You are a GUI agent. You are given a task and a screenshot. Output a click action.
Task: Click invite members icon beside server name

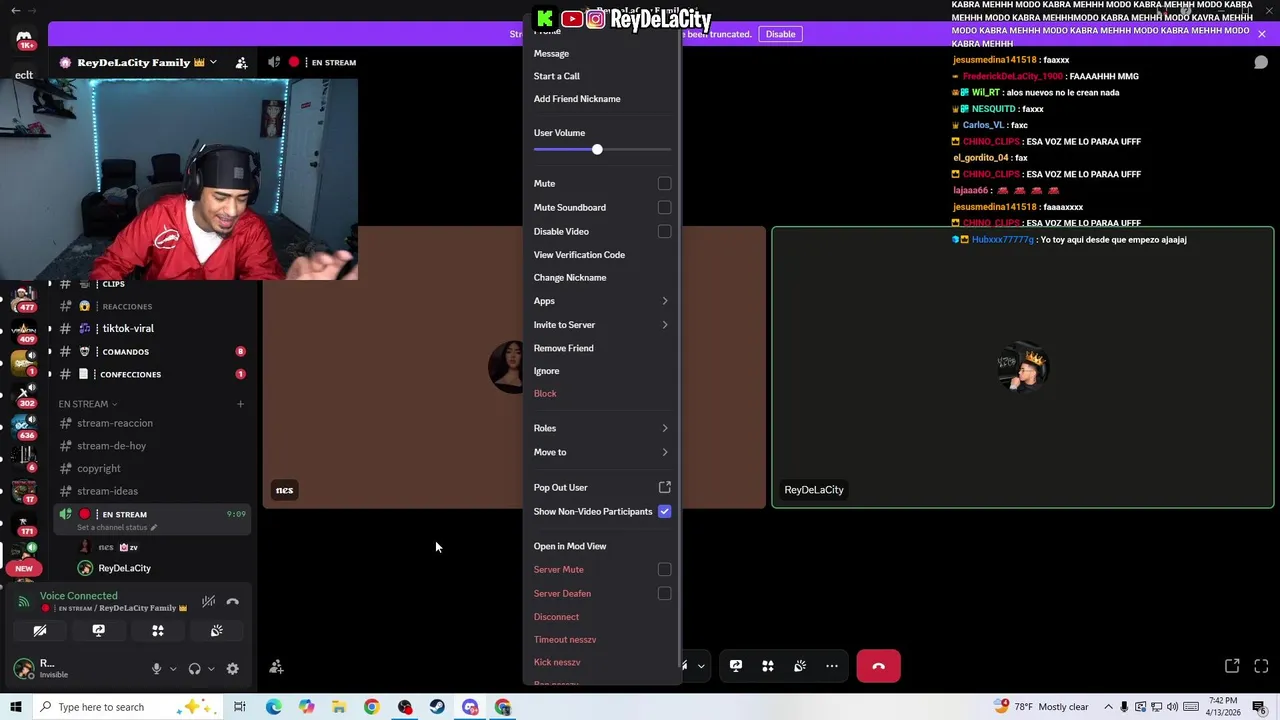click(x=241, y=62)
